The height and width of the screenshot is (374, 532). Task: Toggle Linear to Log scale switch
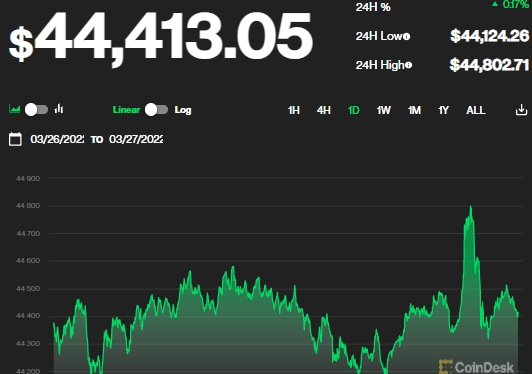(156, 110)
